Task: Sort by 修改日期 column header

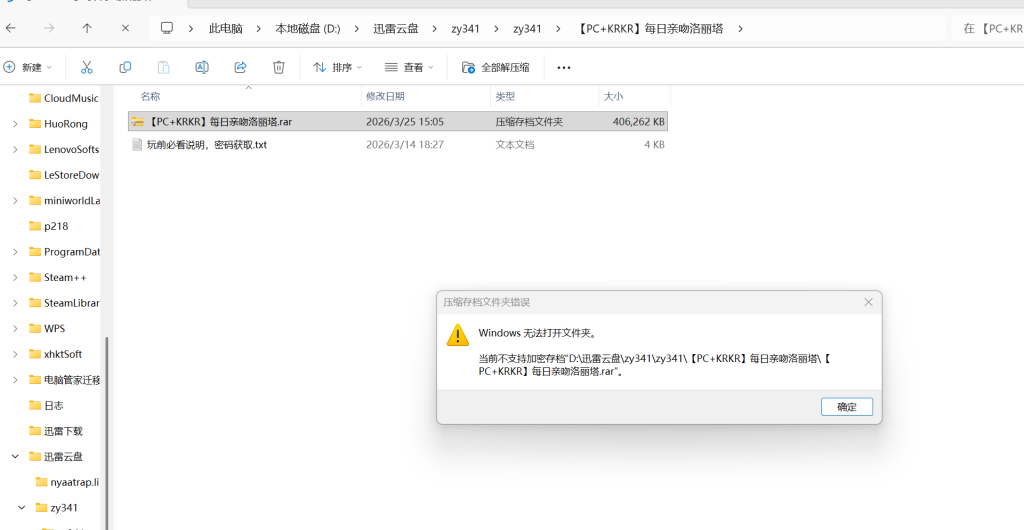Action: pyautogui.click(x=385, y=97)
